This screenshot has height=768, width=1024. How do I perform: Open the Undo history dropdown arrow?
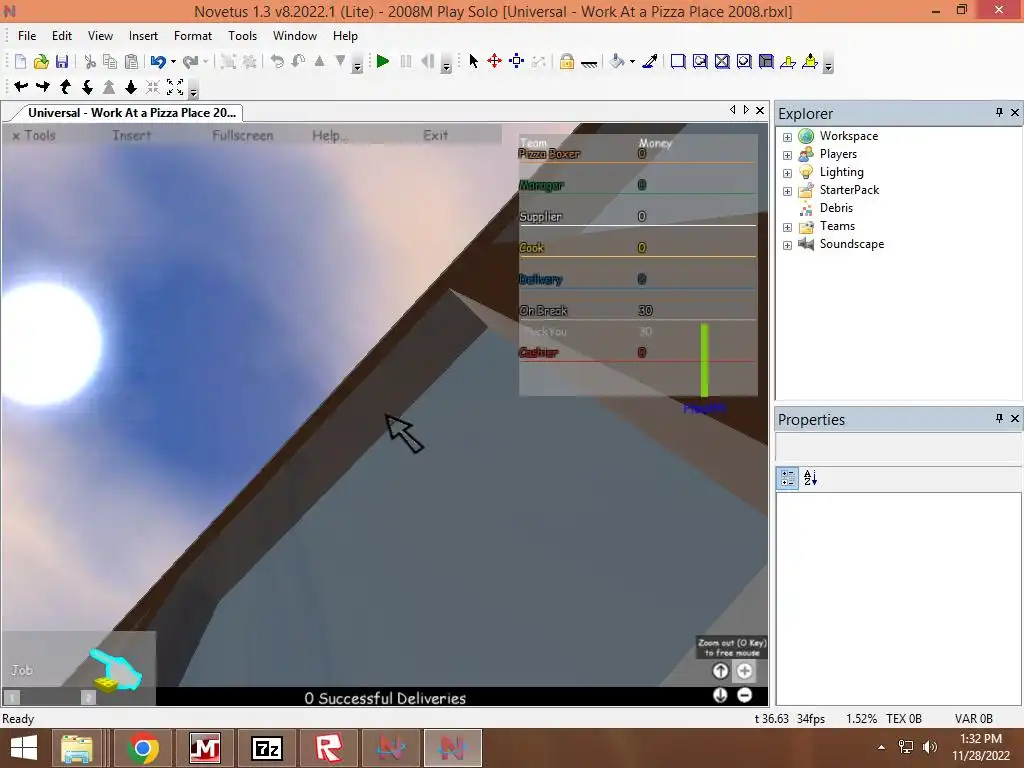point(173,62)
